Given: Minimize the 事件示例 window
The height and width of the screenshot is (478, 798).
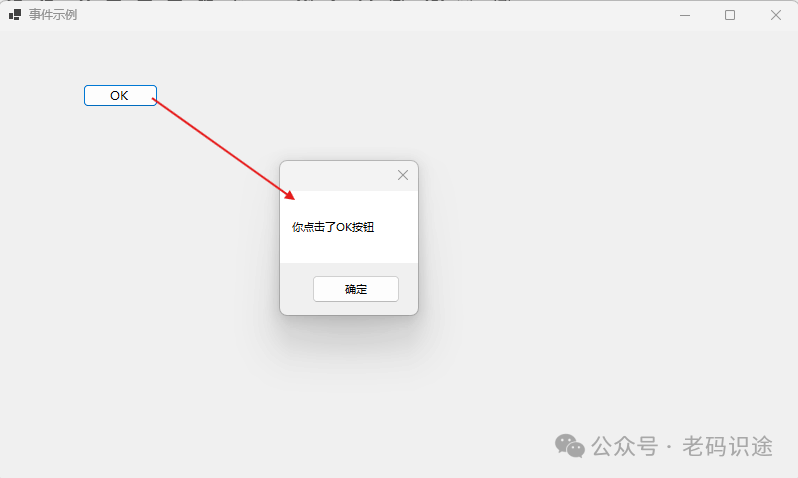Looking at the screenshot, I should click(685, 15).
